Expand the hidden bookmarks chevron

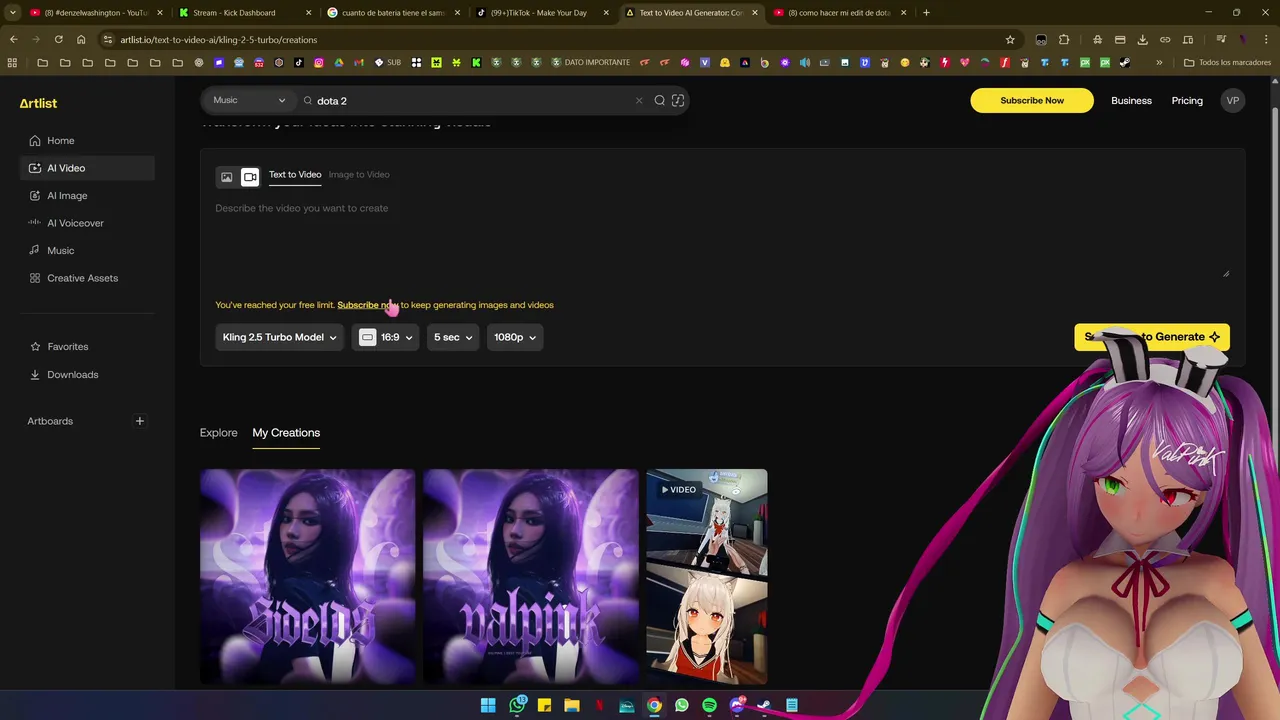click(x=1159, y=62)
